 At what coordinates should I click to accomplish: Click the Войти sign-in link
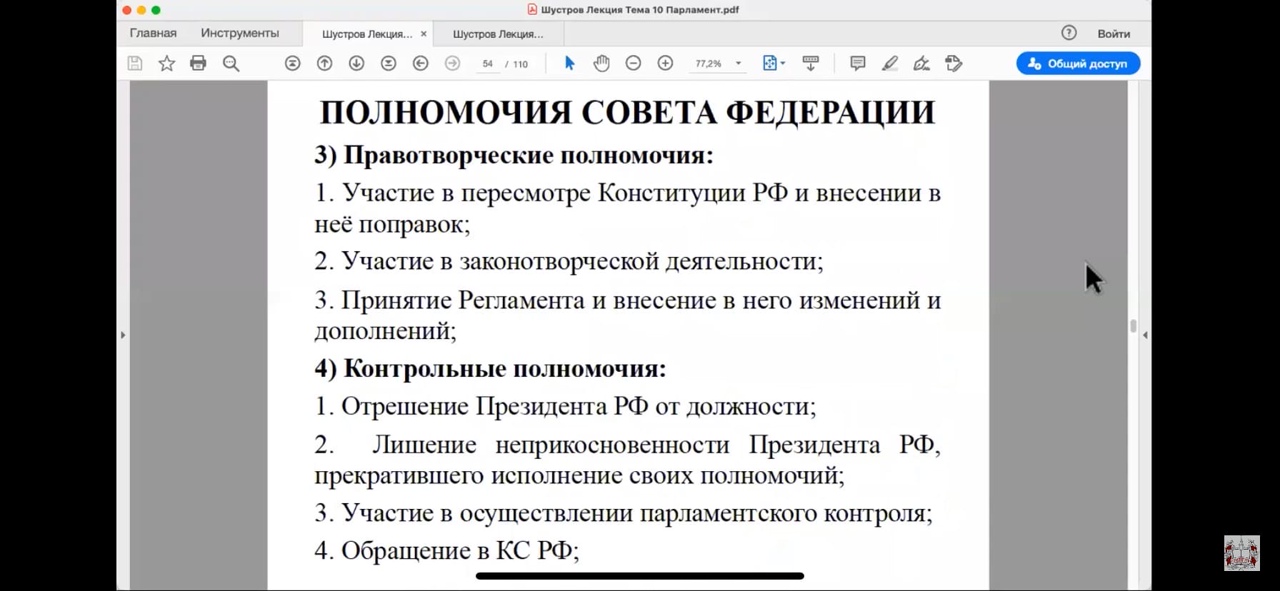coord(1114,33)
